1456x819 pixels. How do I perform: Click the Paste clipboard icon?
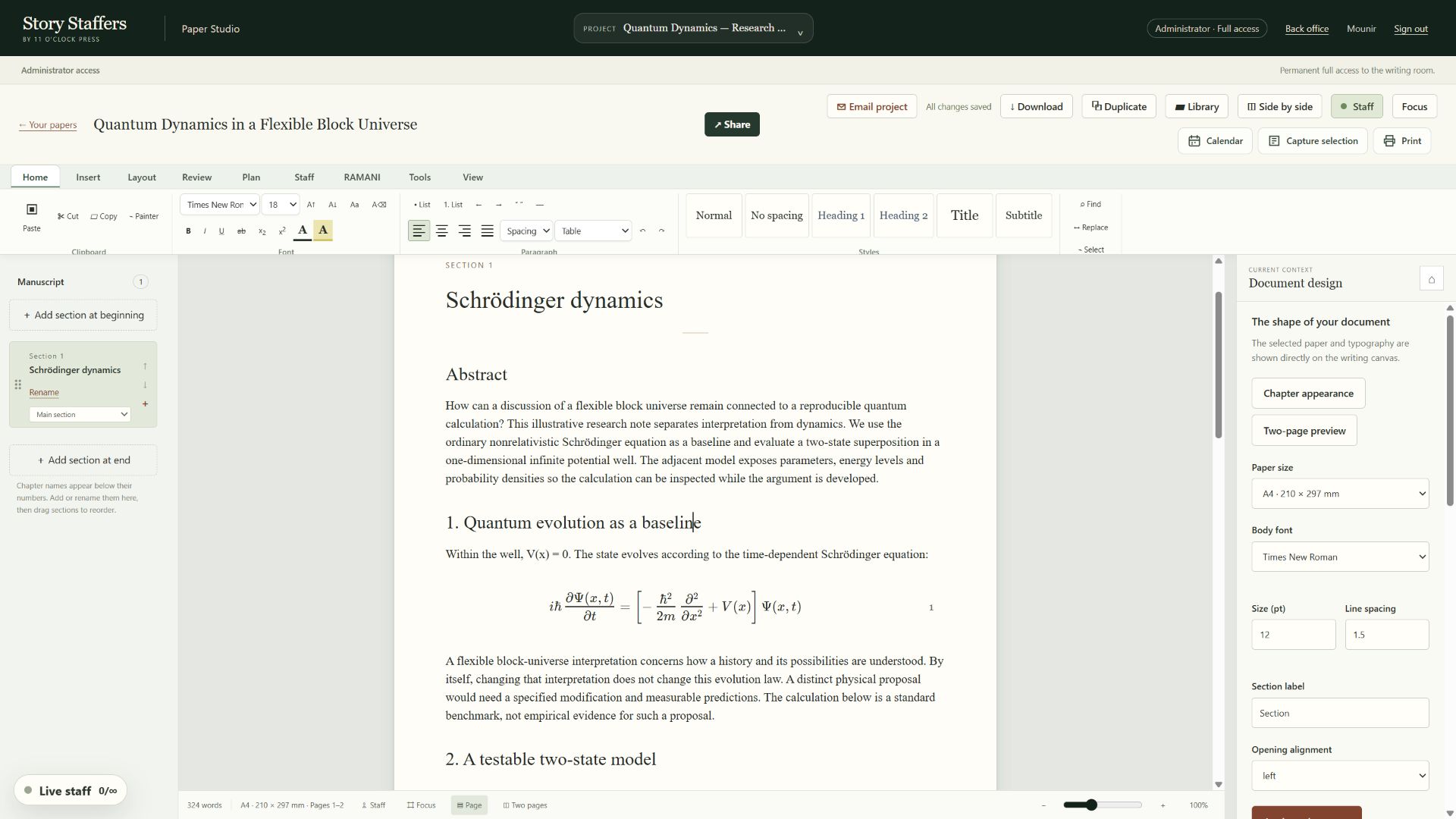(32, 209)
